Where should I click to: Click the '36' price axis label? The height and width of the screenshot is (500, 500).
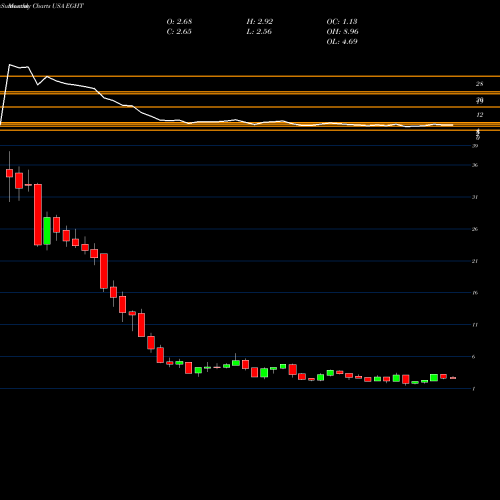[x=475, y=165]
